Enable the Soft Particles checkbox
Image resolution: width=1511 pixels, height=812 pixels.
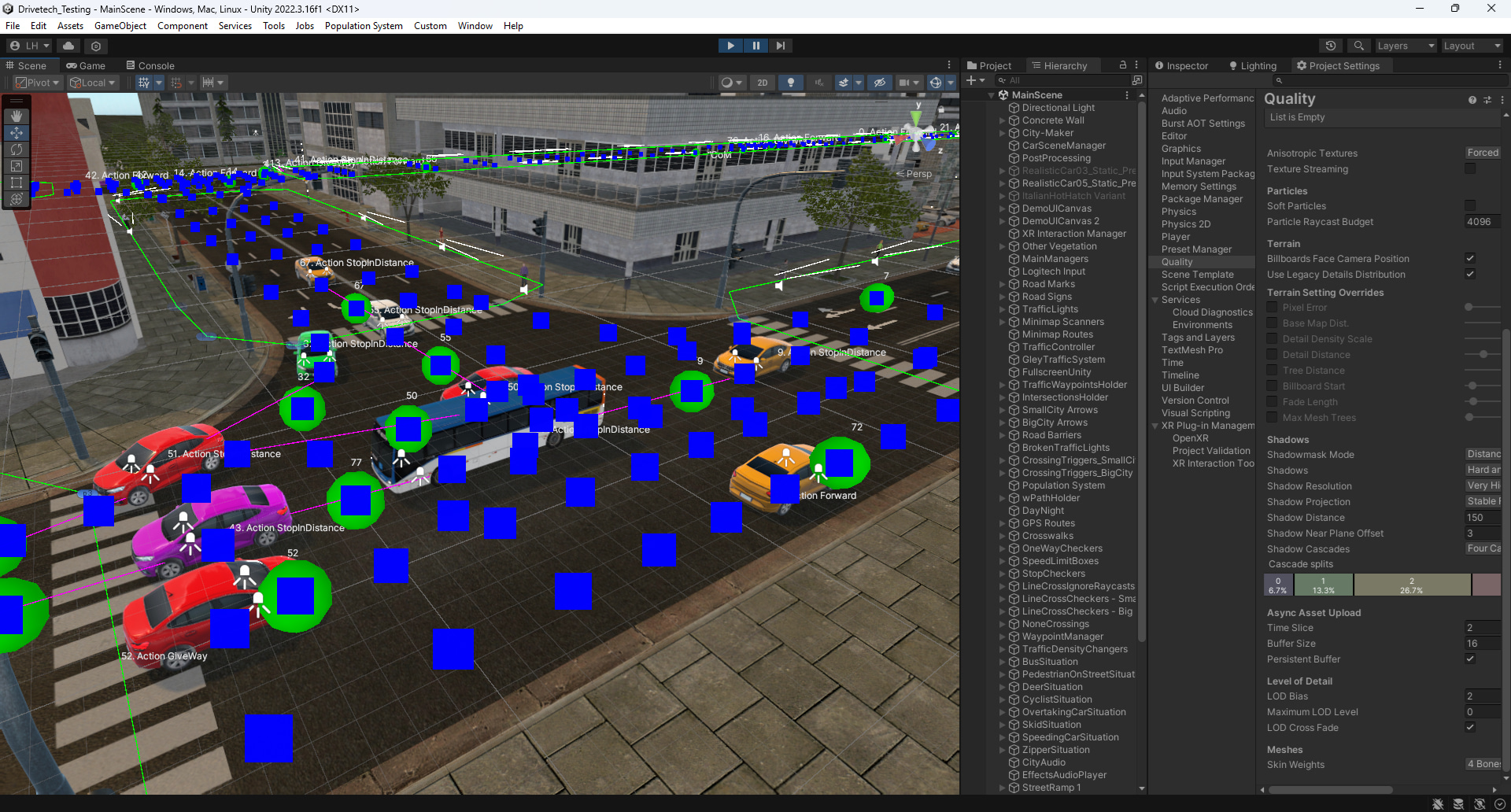pyautogui.click(x=1470, y=205)
